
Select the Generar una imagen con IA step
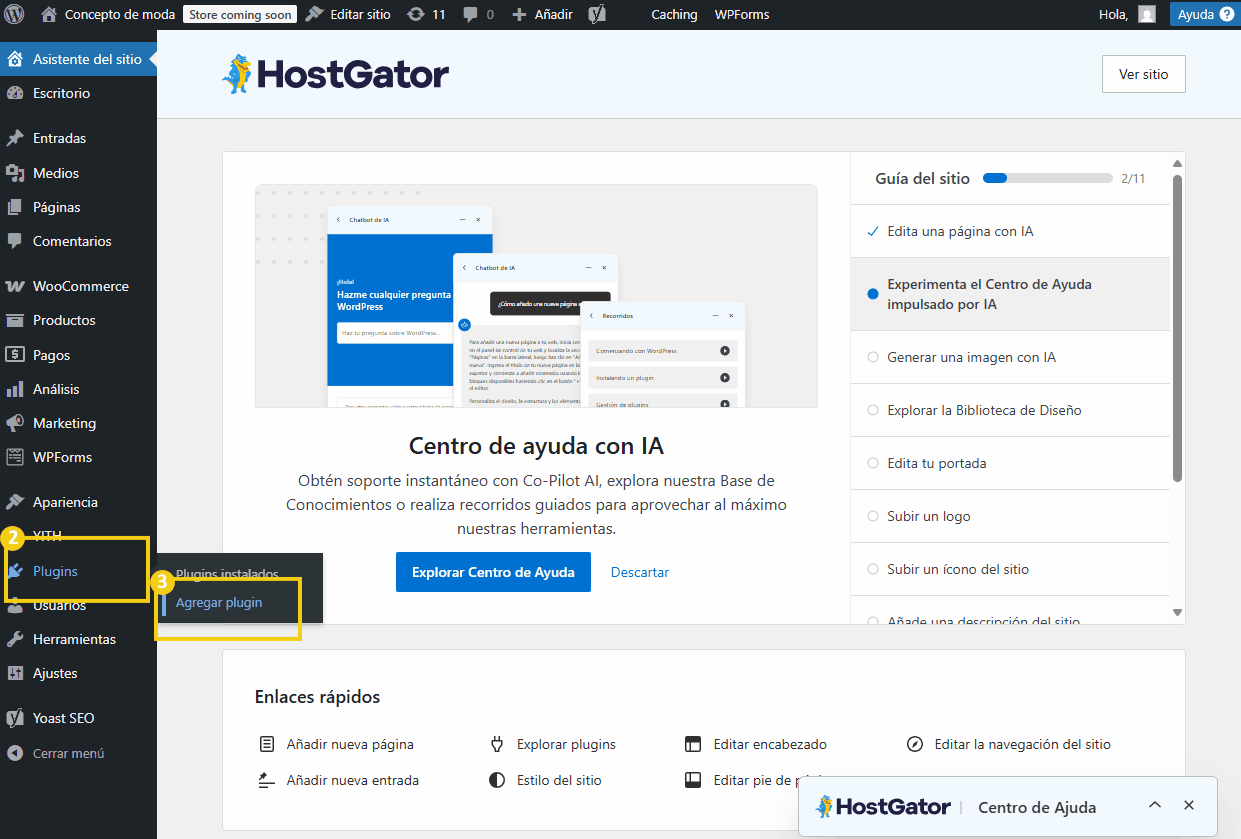(1010, 357)
